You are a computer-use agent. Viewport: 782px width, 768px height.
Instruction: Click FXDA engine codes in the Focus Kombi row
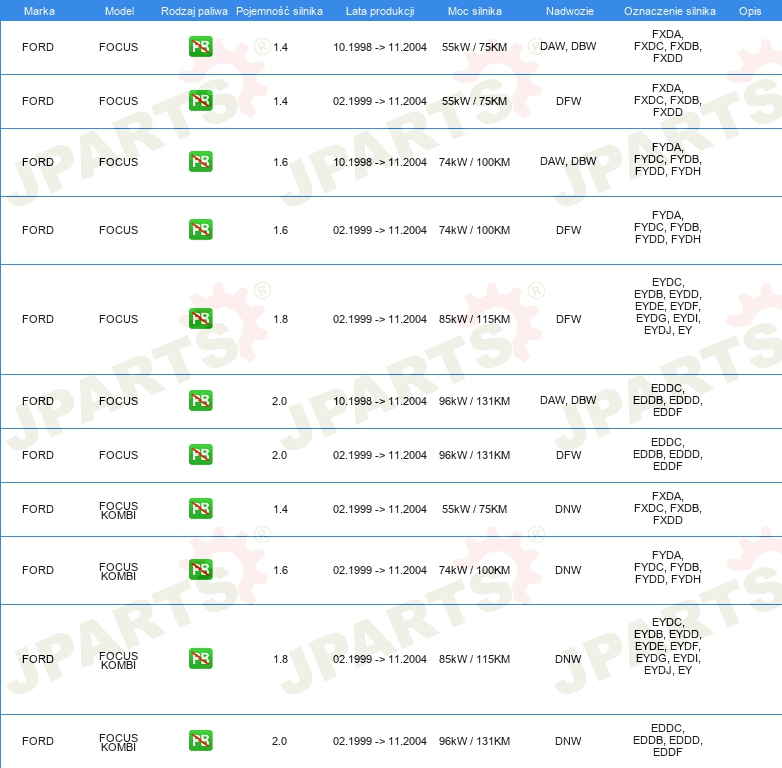pos(668,508)
